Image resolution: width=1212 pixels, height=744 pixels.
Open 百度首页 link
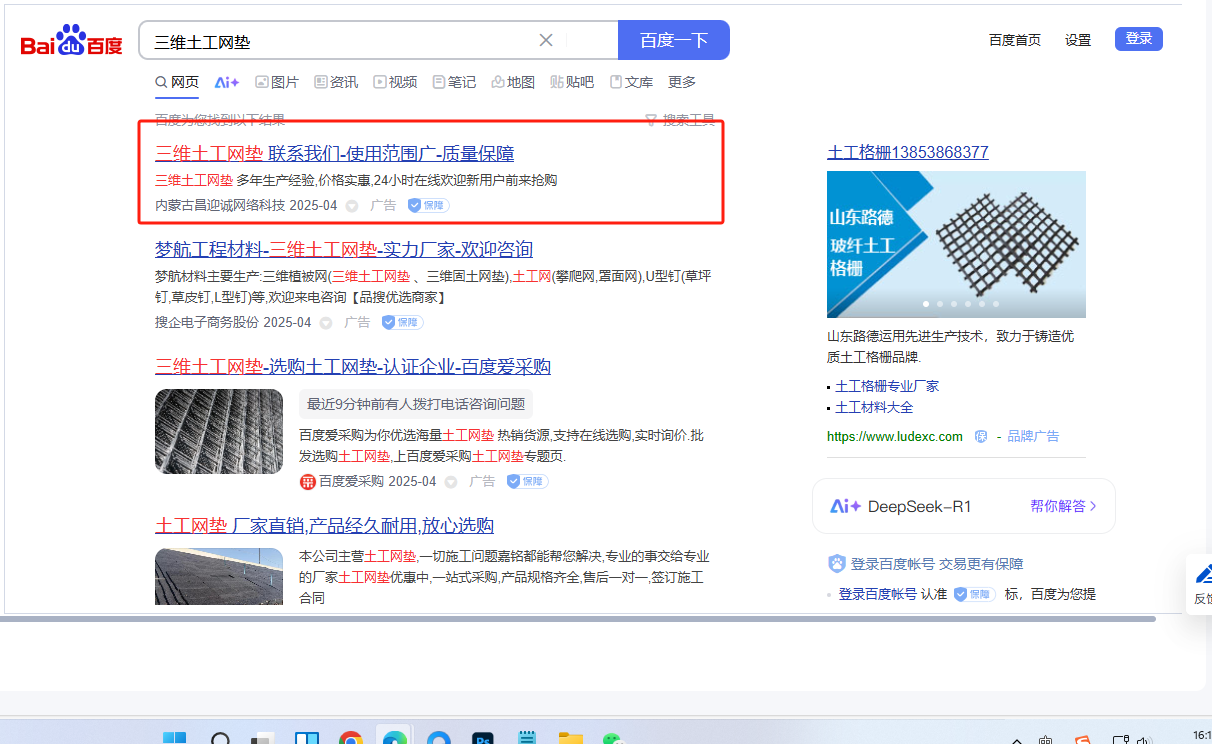(1015, 40)
